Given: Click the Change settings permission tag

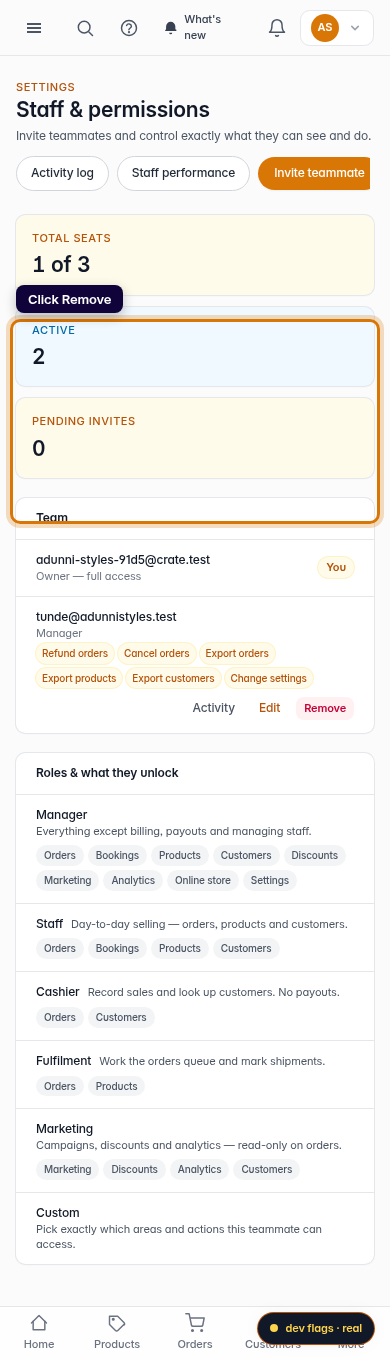Looking at the screenshot, I should [x=268, y=678].
